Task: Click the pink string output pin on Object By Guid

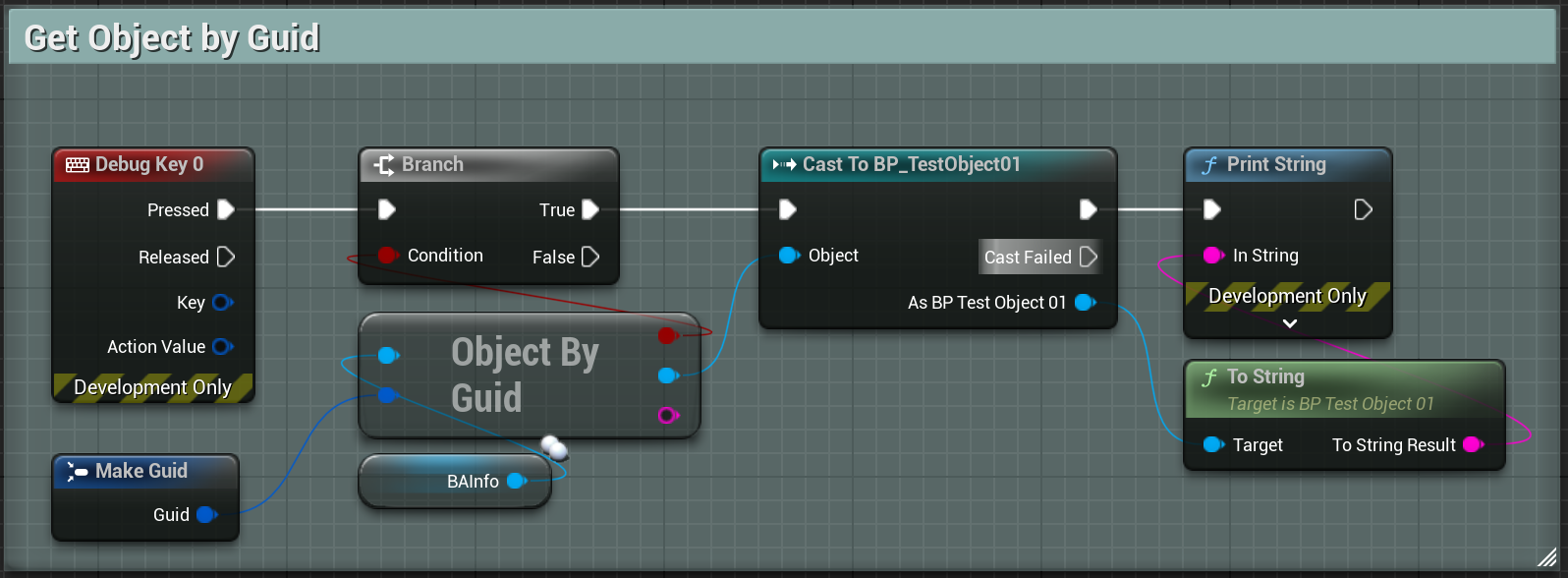Action: click(668, 415)
